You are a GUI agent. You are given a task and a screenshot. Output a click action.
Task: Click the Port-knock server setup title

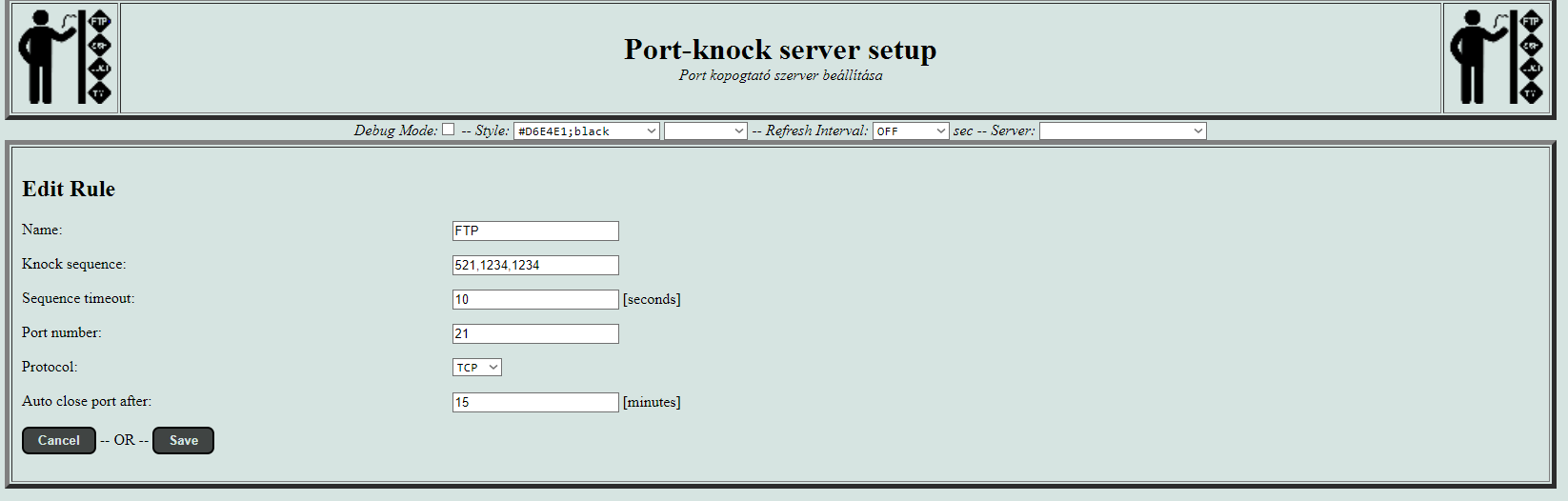[780, 49]
